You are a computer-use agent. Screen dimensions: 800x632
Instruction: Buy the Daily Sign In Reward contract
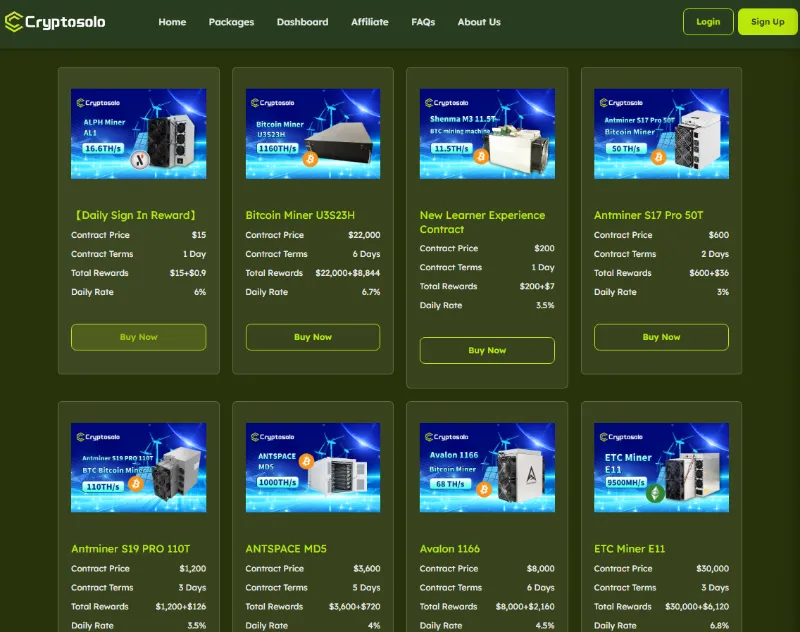pos(138,337)
